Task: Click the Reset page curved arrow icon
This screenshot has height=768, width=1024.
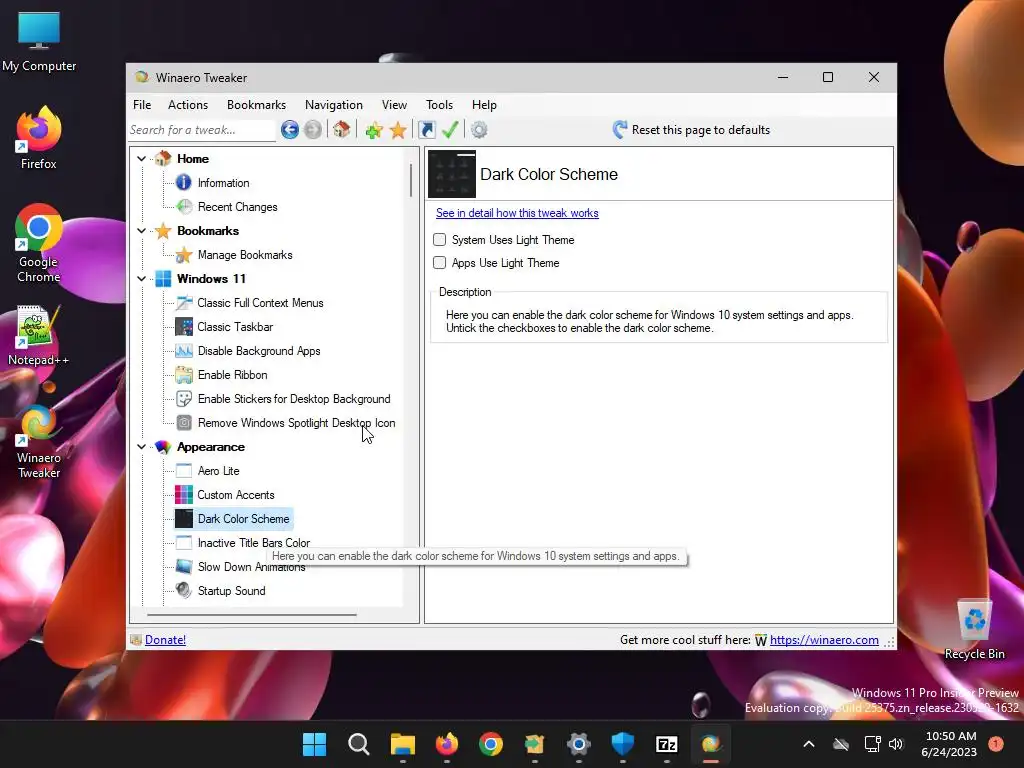Action: pos(620,129)
